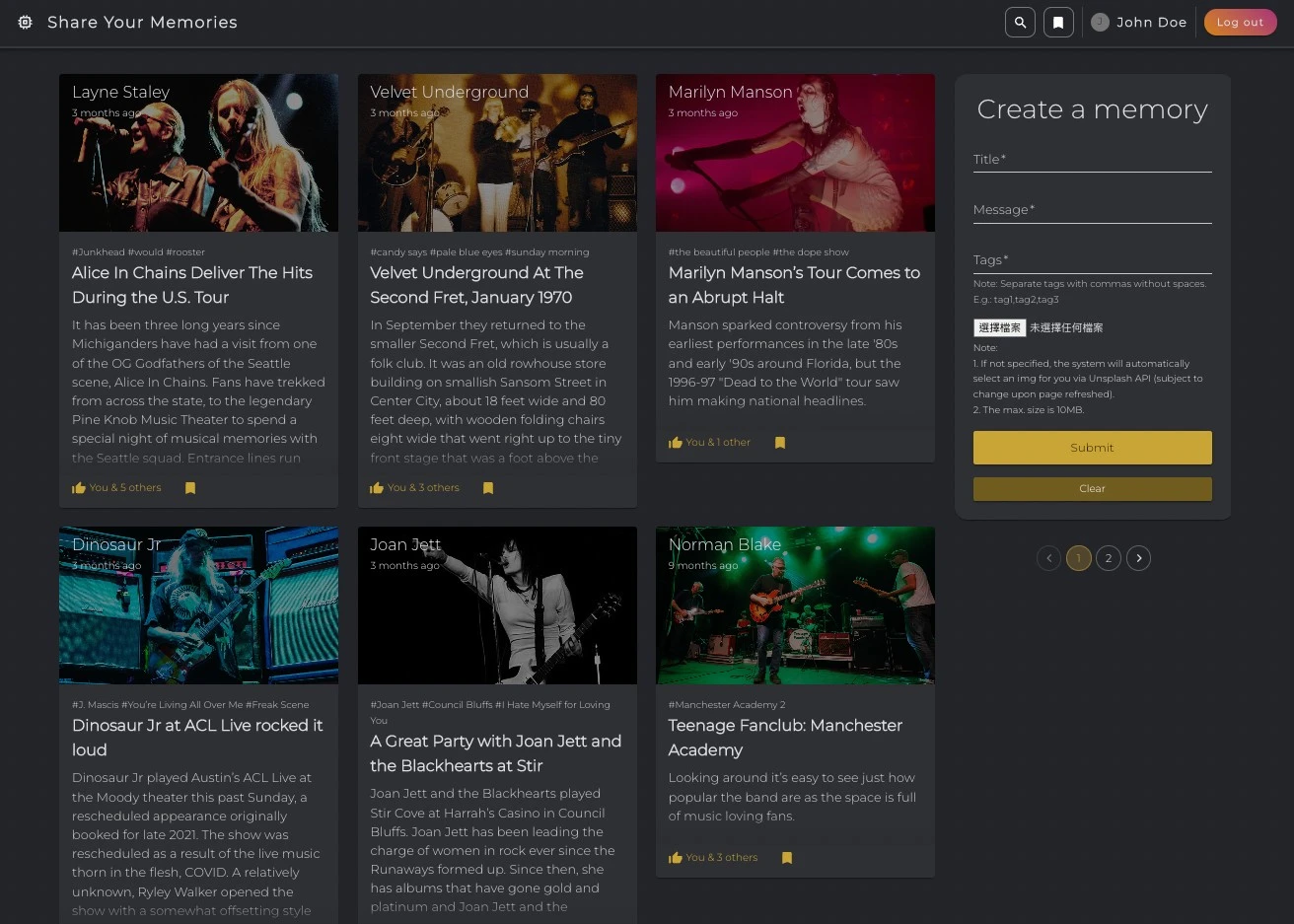Bookmark the Marilyn Manson post
The height and width of the screenshot is (924, 1294).
pos(780,442)
